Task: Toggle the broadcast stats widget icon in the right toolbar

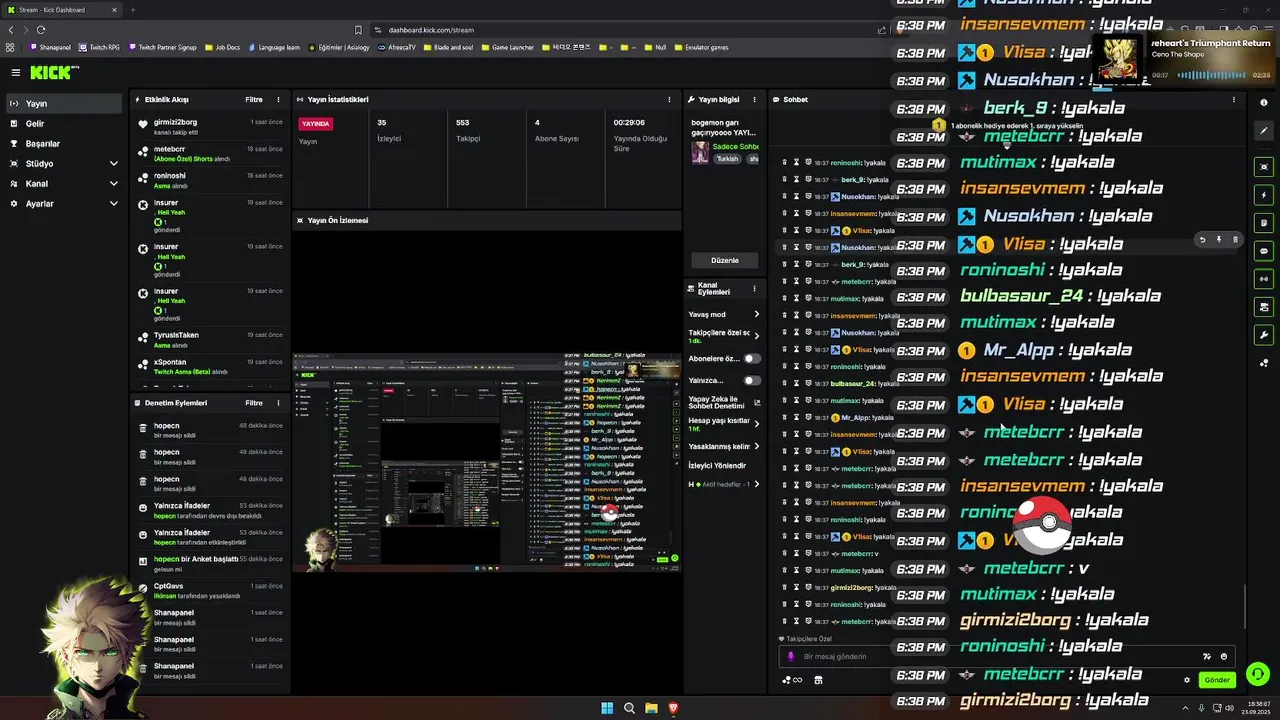Action: [1264, 279]
